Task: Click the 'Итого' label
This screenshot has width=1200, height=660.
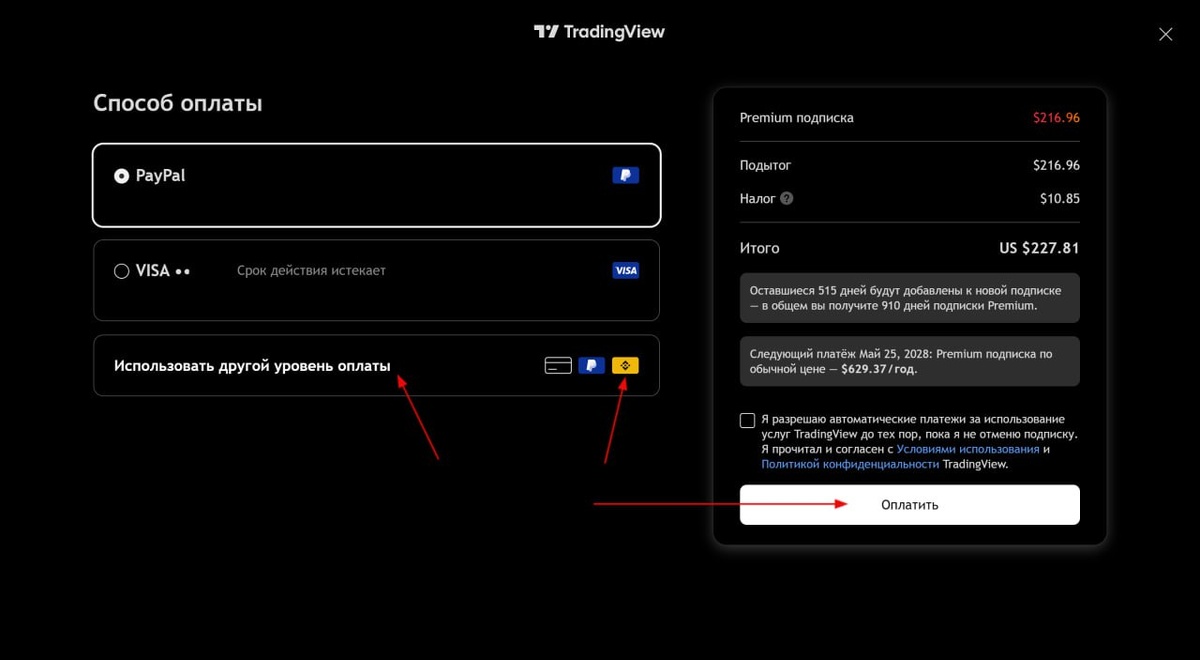Action: 760,248
